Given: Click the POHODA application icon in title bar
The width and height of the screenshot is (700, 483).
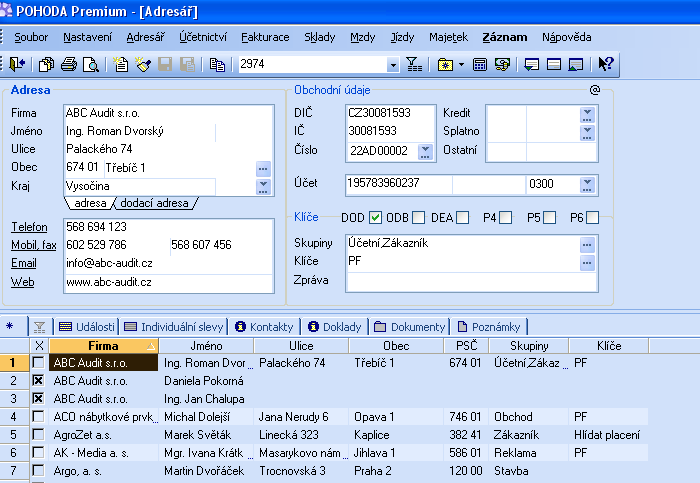Looking at the screenshot, I should [x=6, y=10].
